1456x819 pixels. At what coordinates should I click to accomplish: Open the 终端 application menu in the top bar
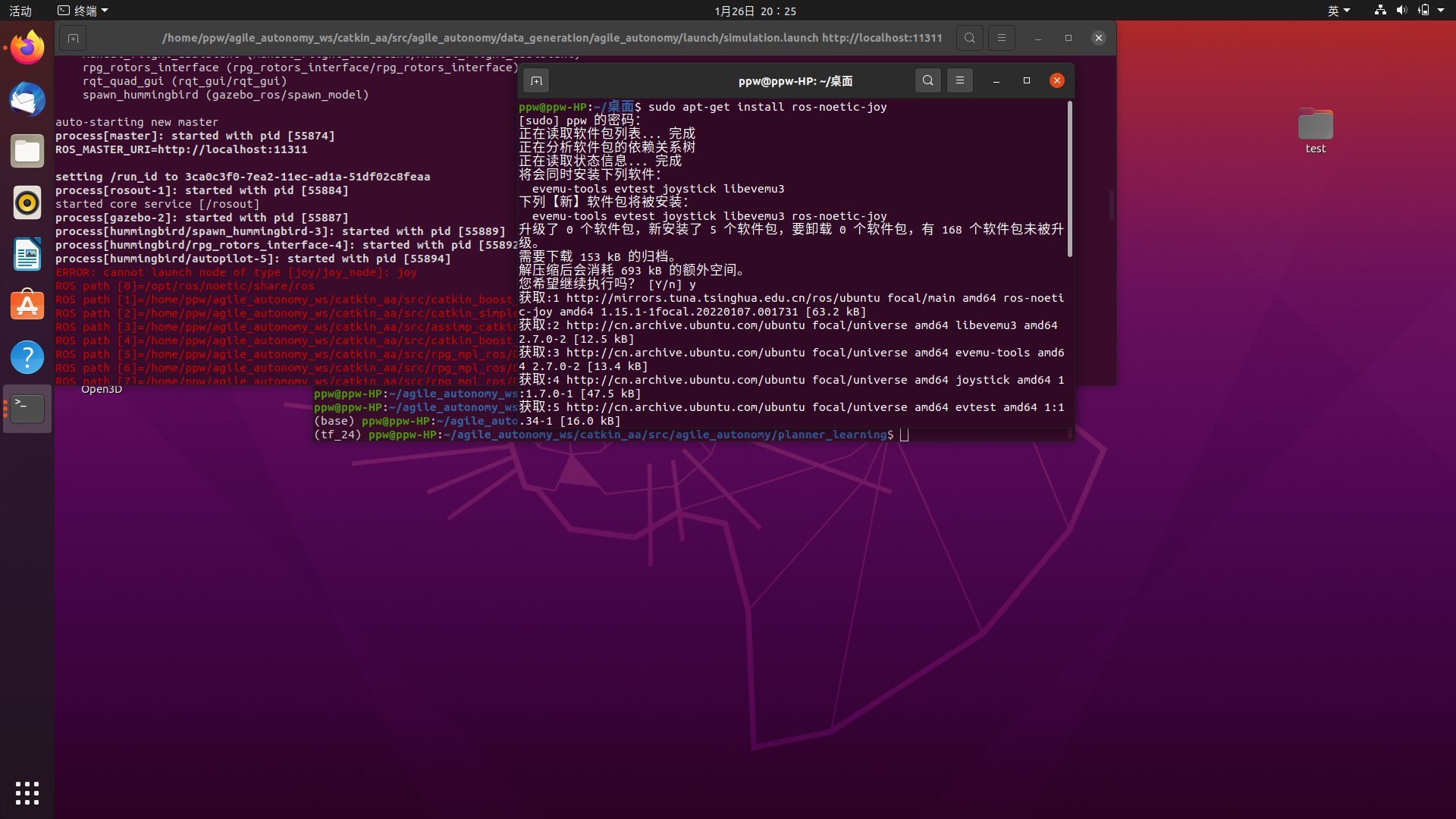(82, 10)
